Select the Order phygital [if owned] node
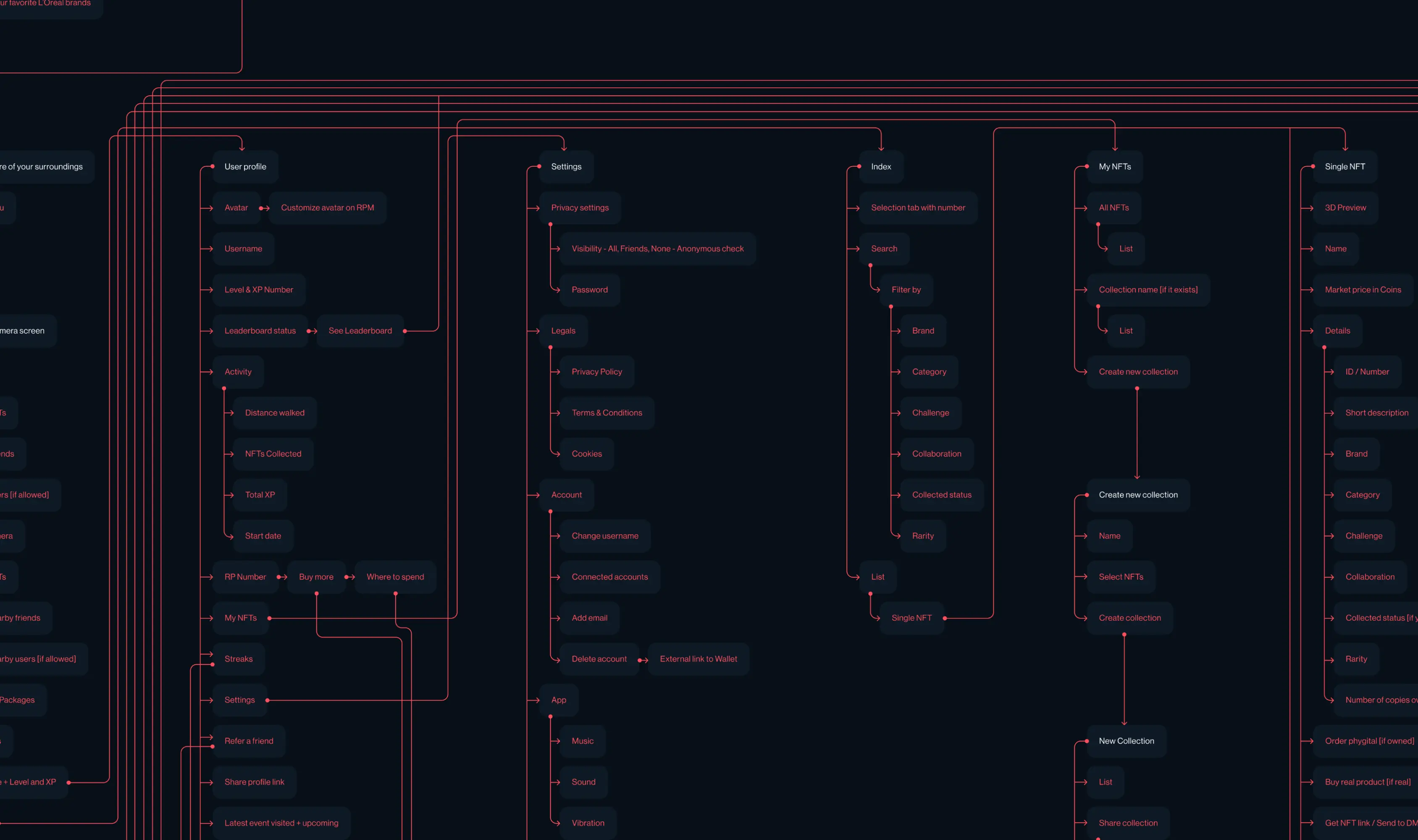Screen dimensions: 1418x840 [x=1365, y=741]
